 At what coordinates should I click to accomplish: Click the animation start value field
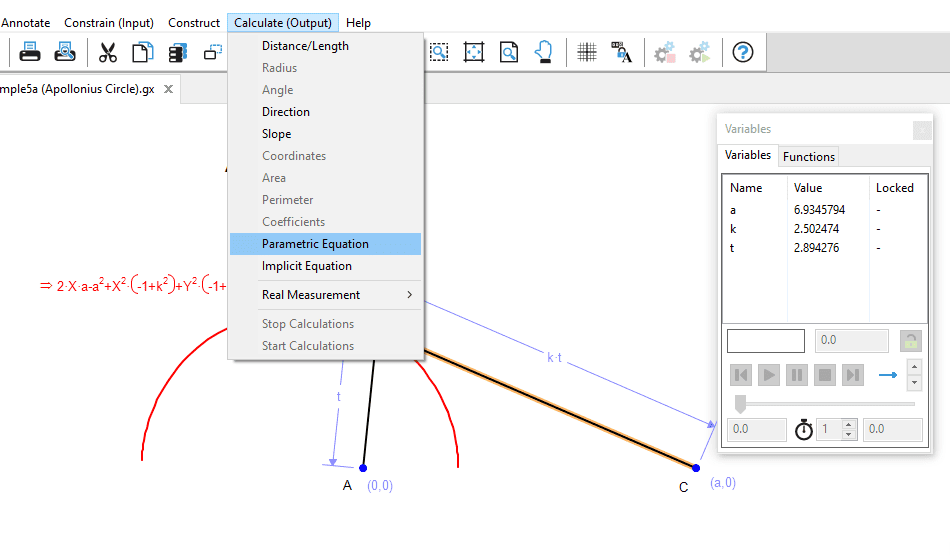tap(757, 430)
